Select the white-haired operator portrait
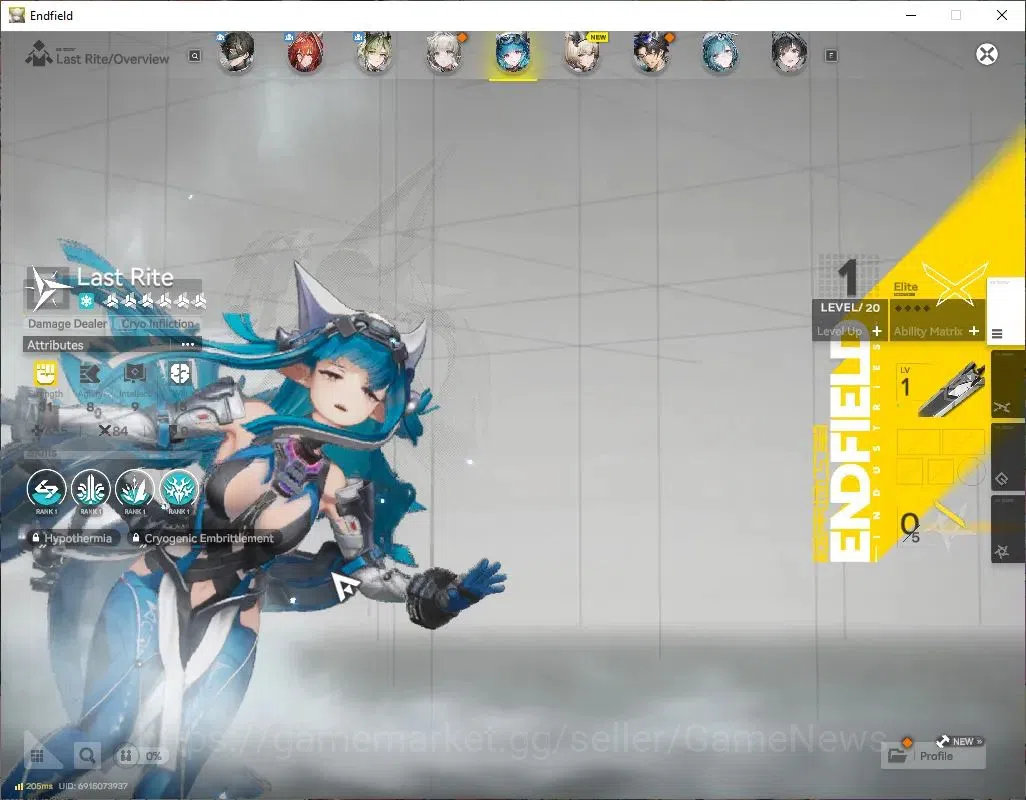Image resolution: width=1026 pixels, height=800 pixels. pos(444,53)
